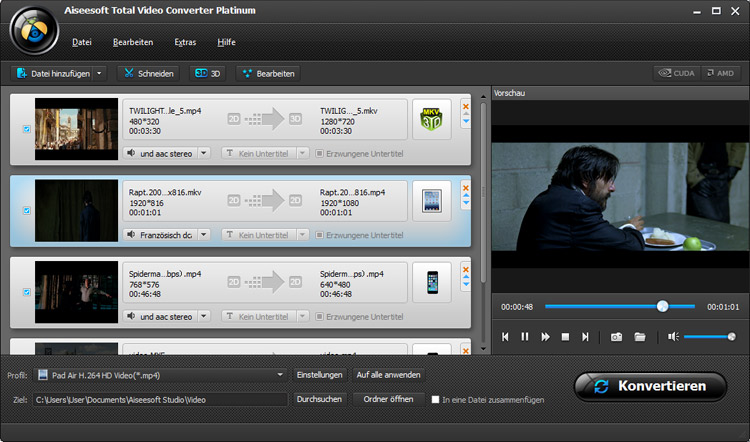Image resolution: width=750 pixels, height=442 pixels.
Task: Open subtitle dropdown for Rapt
Action: tap(302, 235)
